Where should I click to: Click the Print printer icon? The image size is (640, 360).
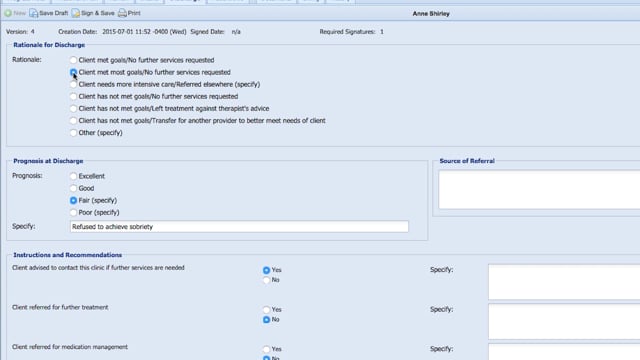122,13
